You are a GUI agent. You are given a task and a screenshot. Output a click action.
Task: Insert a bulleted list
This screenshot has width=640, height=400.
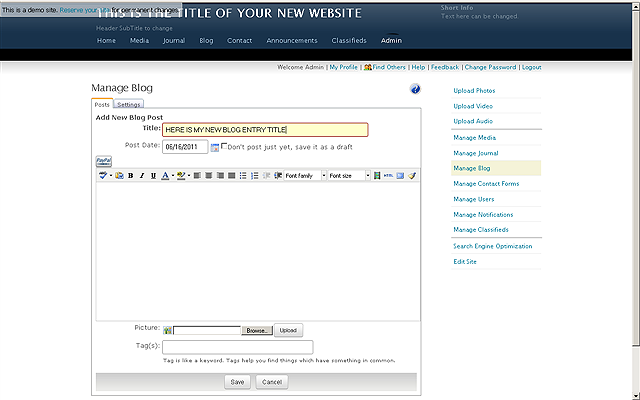(x=243, y=175)
